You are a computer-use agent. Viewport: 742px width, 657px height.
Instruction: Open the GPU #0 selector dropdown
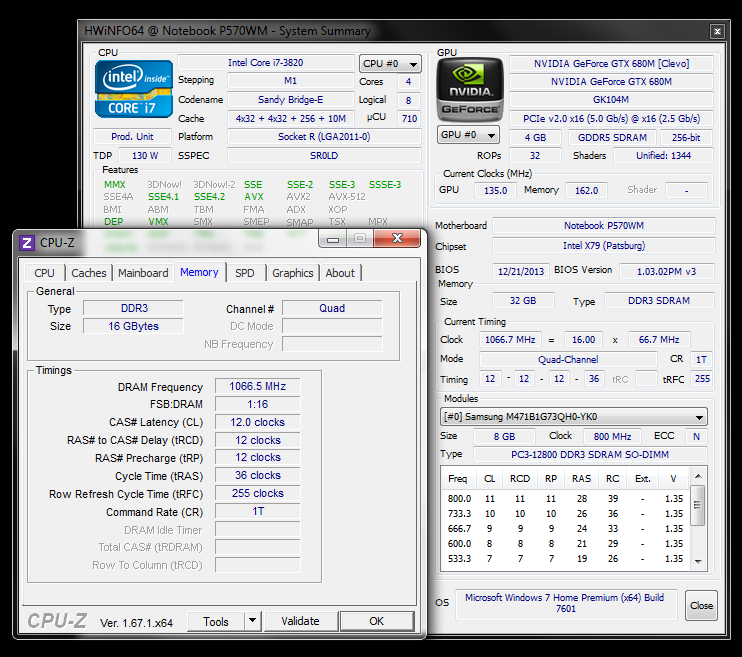pyautogui.click(x=468, y=135)
